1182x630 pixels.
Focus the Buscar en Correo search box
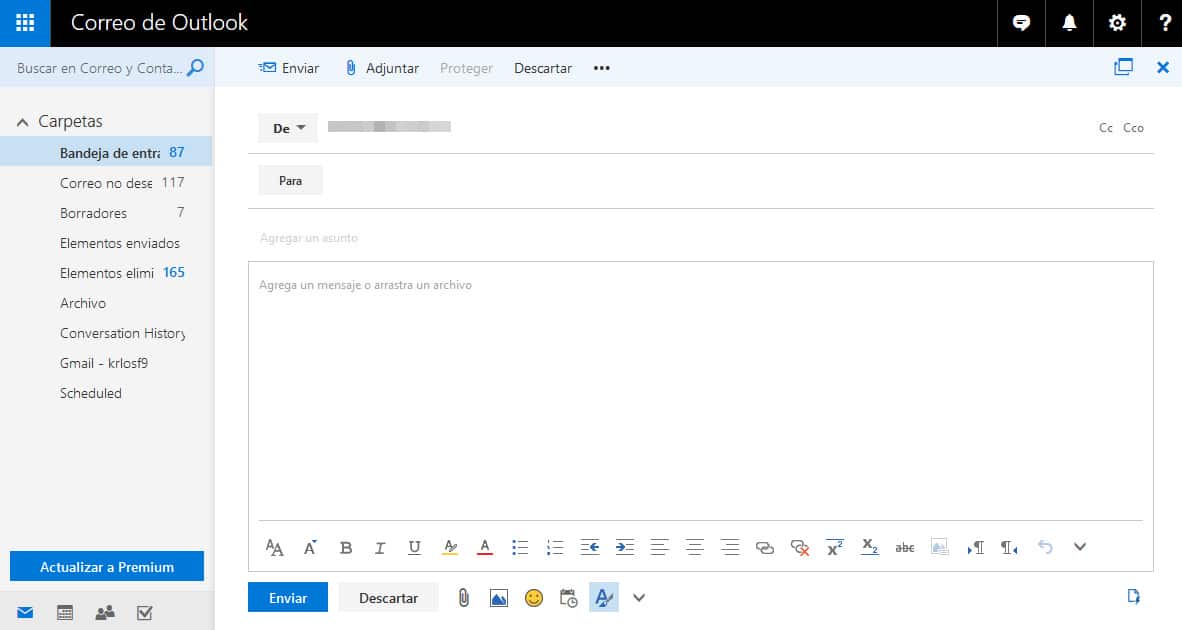(100, 68)
